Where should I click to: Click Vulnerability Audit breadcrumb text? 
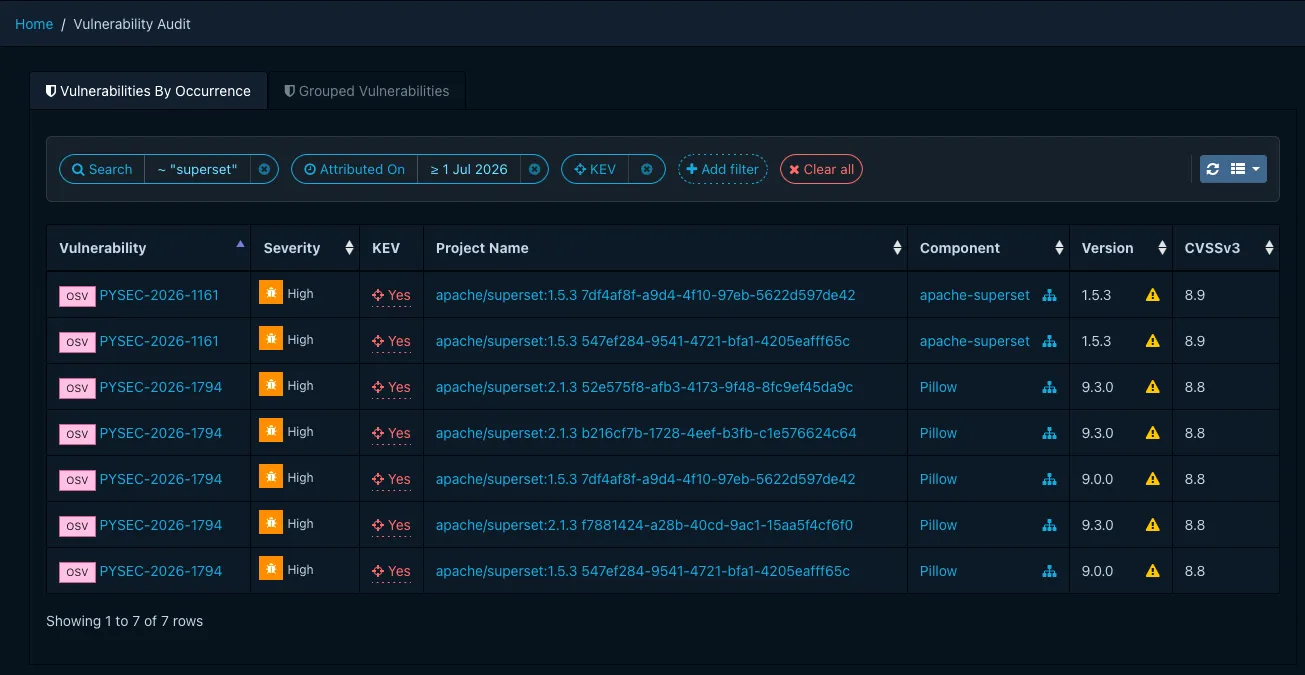pyautogui.click(x=132, y=24)
